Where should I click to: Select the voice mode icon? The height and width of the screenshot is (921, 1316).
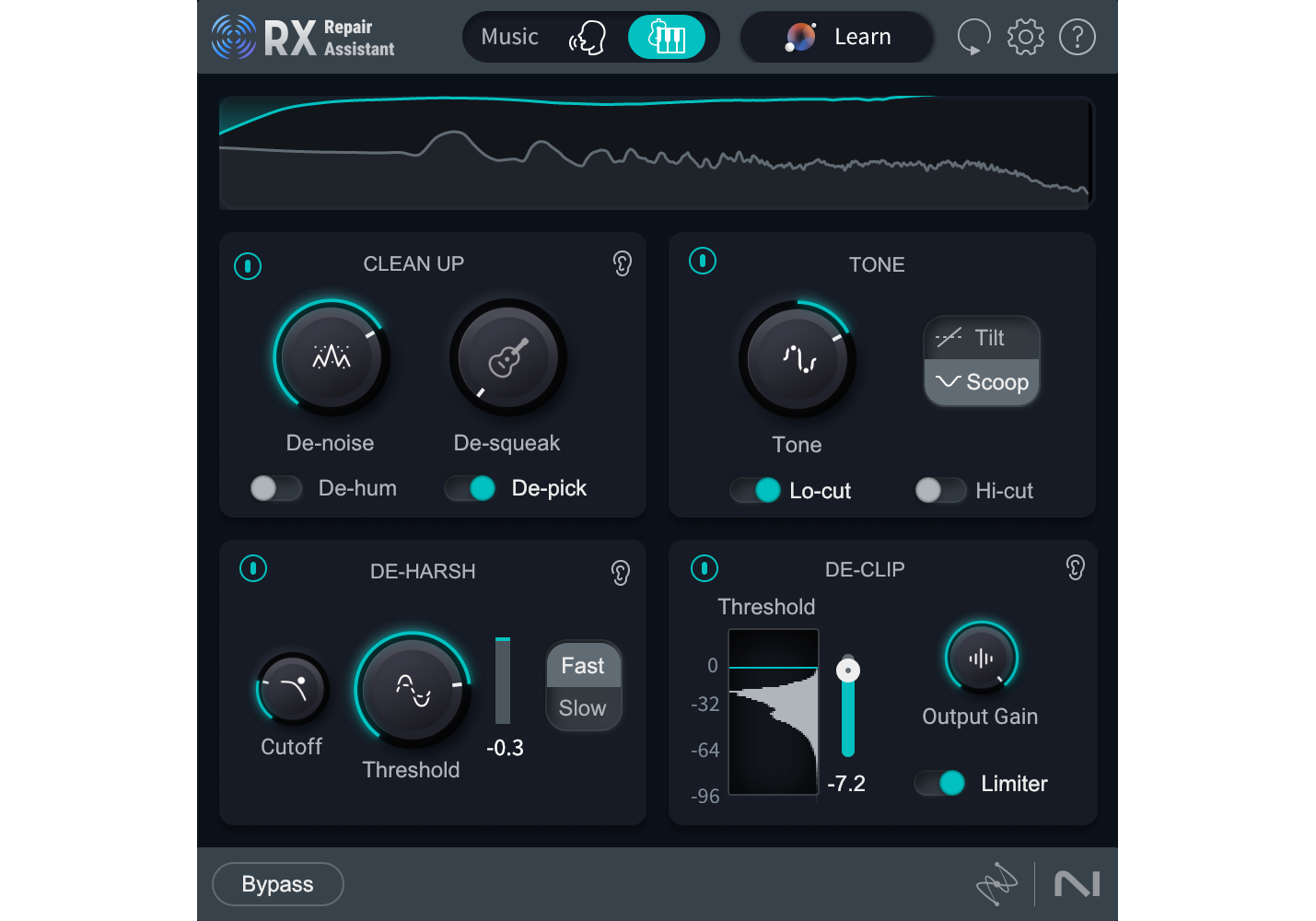(x=588, y=38)
